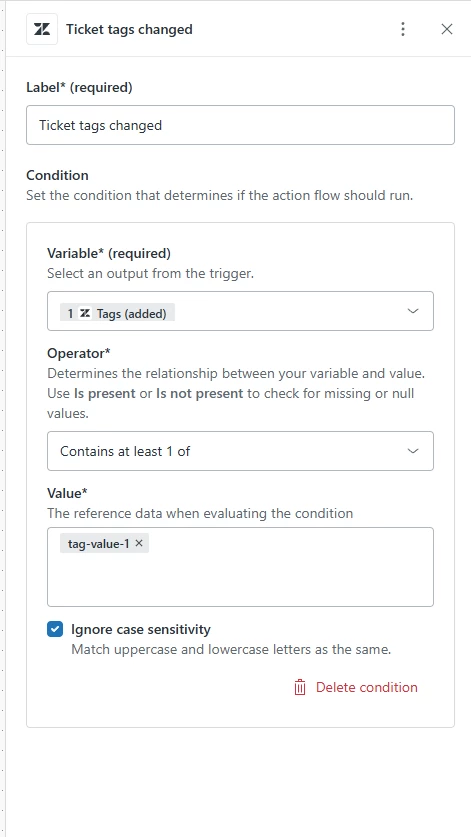Close the Ticket tags changed panel
This screenshot has width=471, height=837.
(x=447, y=29)
